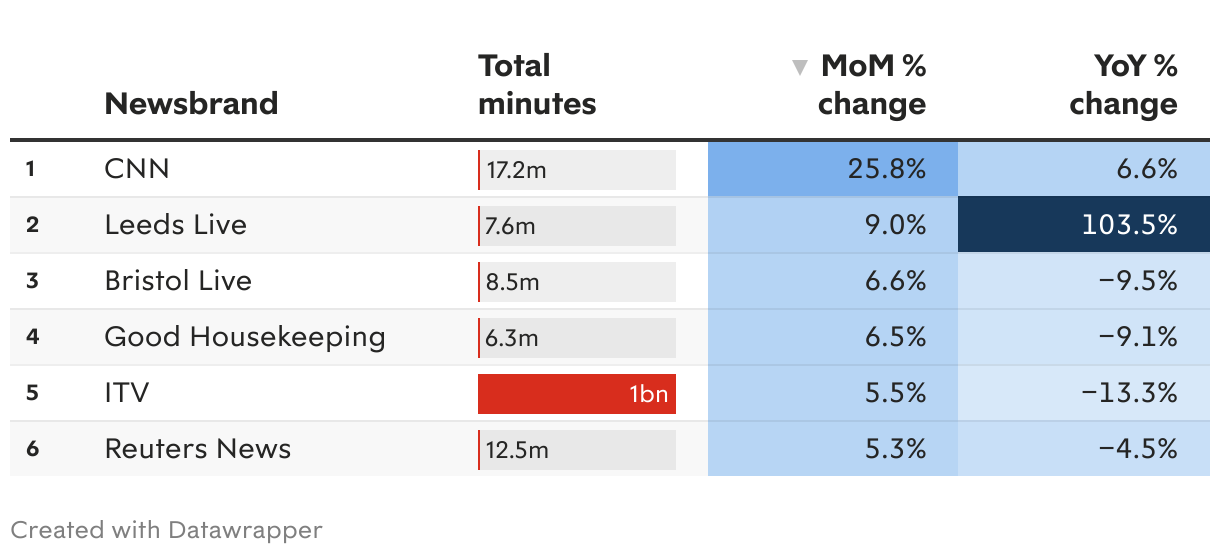Select the Leeds Live row name

175,225
